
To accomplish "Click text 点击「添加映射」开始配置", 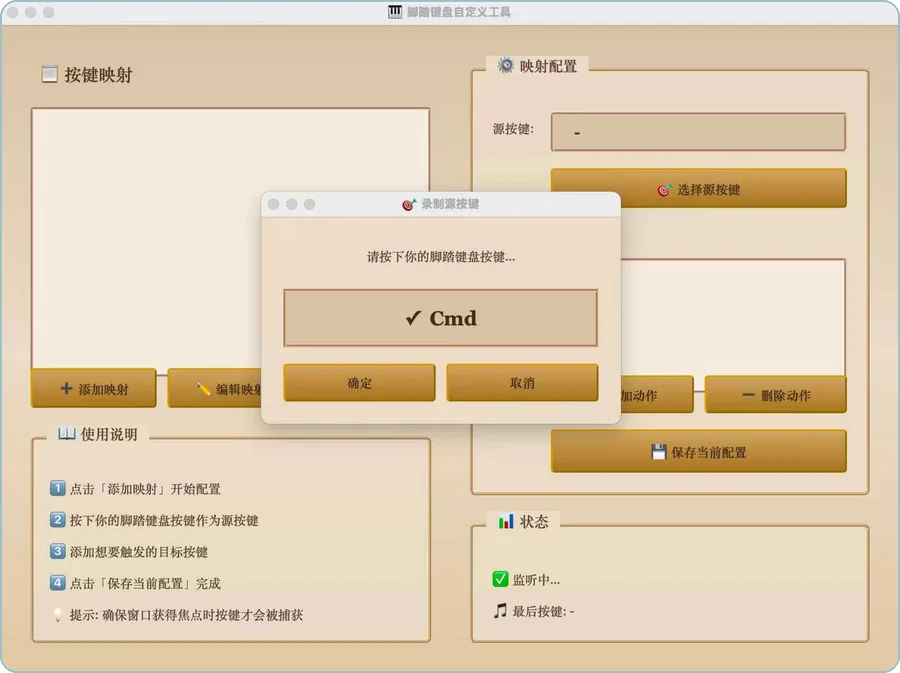I will point(145,489).
